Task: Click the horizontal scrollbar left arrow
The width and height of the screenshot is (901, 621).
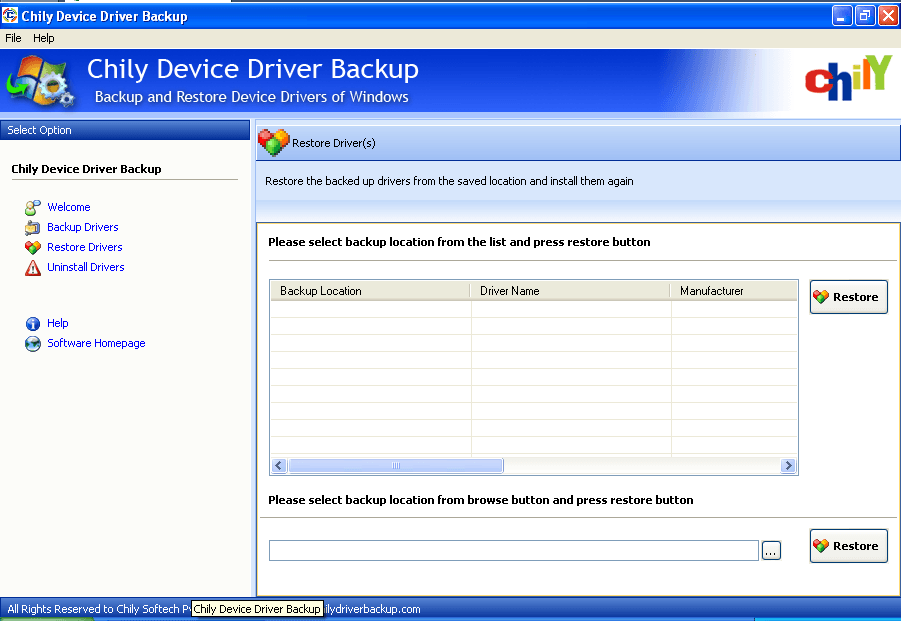Action: pyautogui.click(x=279, y=466)
